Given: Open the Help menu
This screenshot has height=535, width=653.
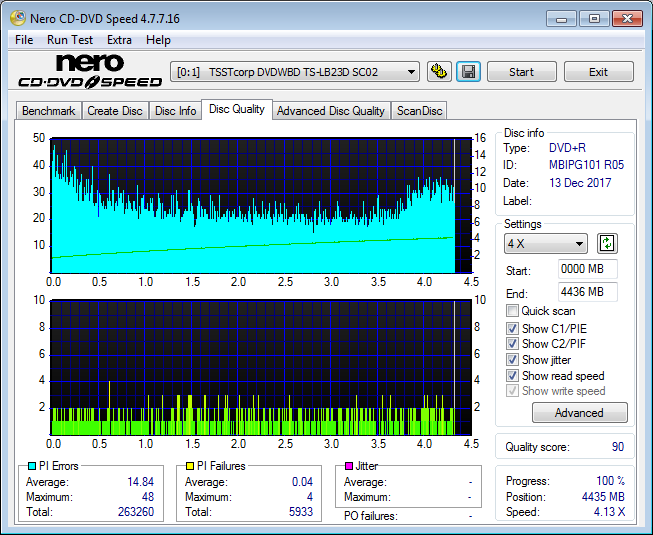Looking at the screenshot, I should tap(158, 40).
